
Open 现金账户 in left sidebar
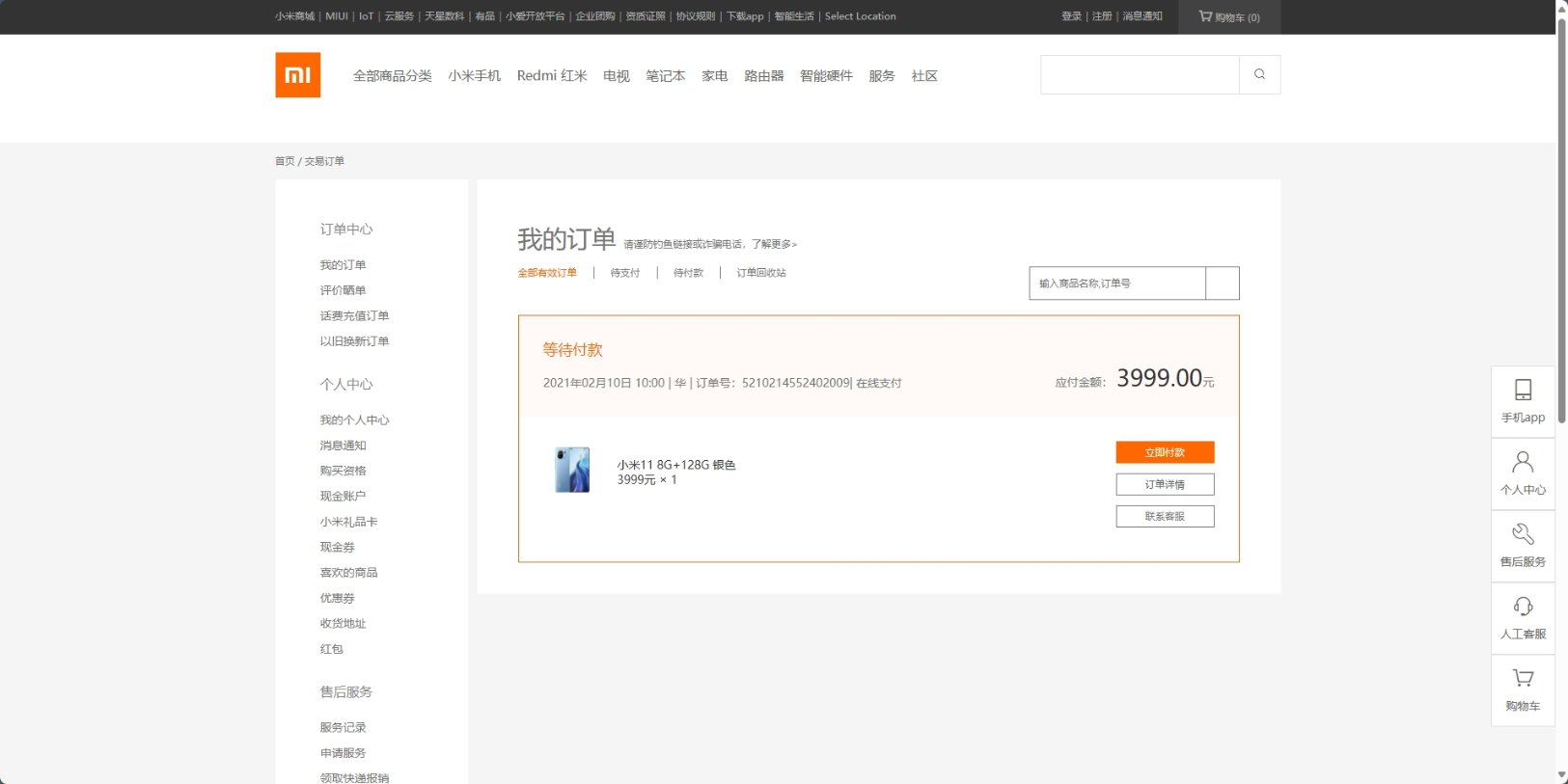tap(344, 497)
